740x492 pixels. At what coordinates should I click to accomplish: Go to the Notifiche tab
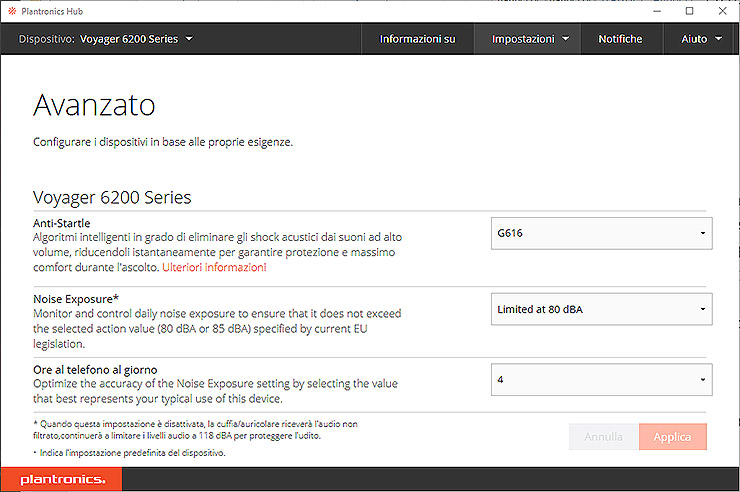[620, 39]
